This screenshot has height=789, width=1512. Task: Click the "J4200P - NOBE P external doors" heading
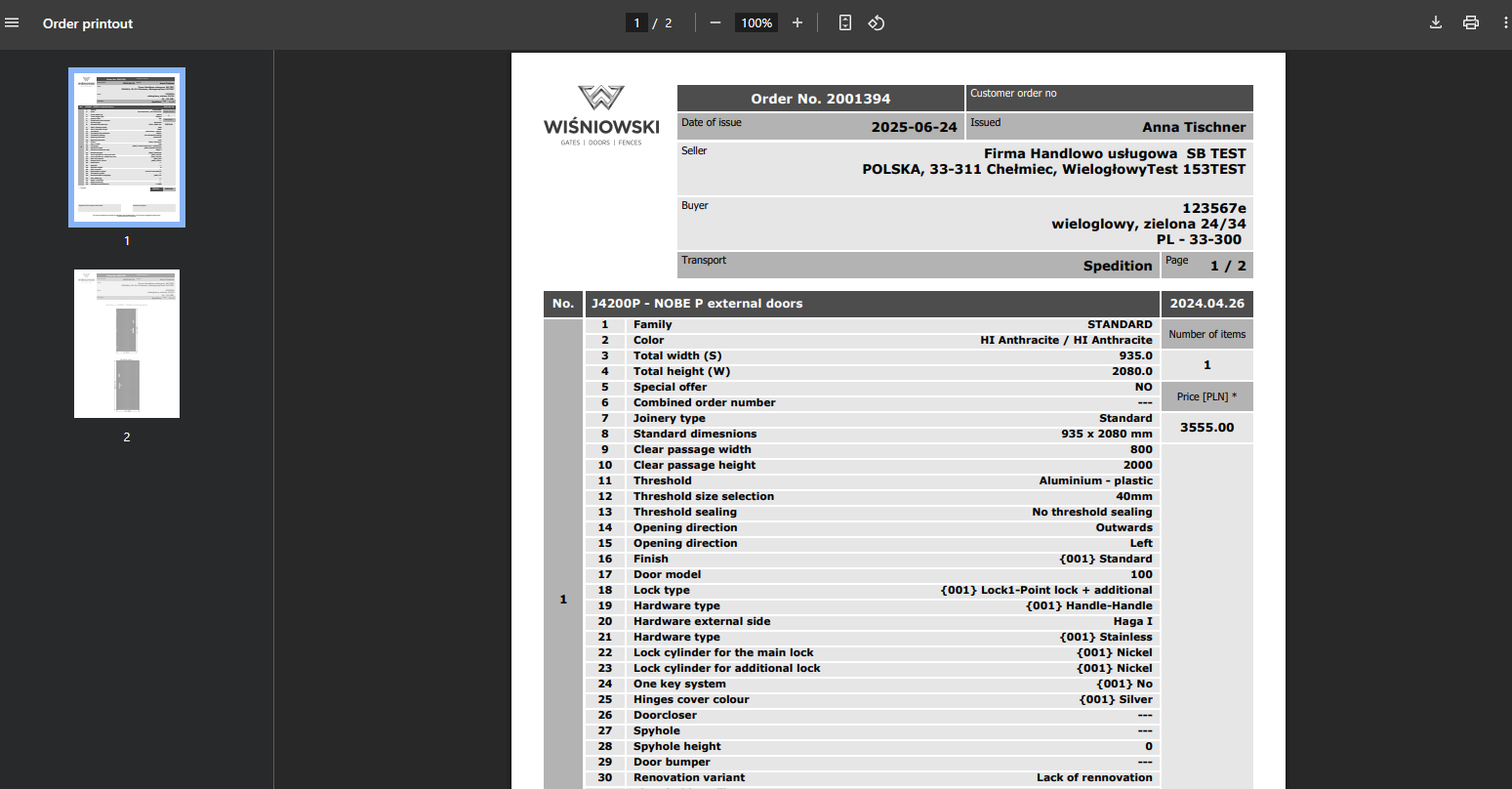697,304
